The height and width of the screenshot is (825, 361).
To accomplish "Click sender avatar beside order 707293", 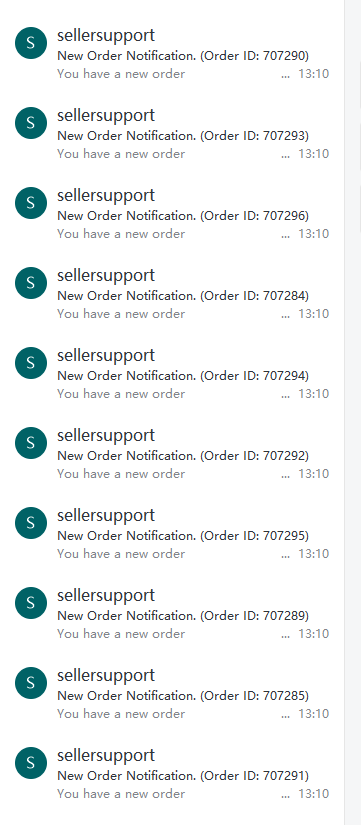I will (31, 123).
